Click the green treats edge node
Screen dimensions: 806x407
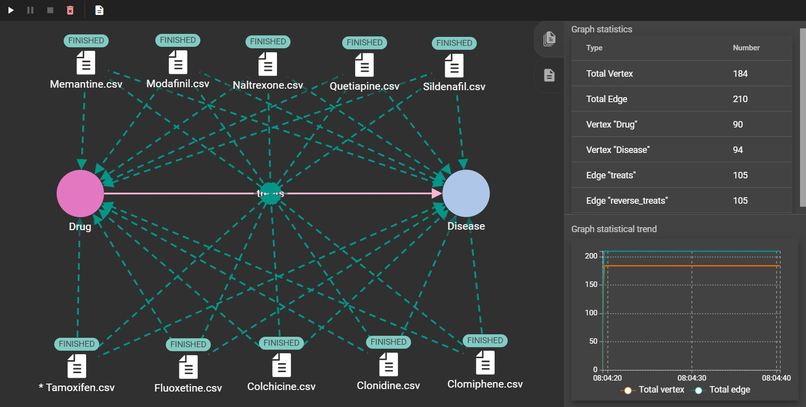(270, 194)
